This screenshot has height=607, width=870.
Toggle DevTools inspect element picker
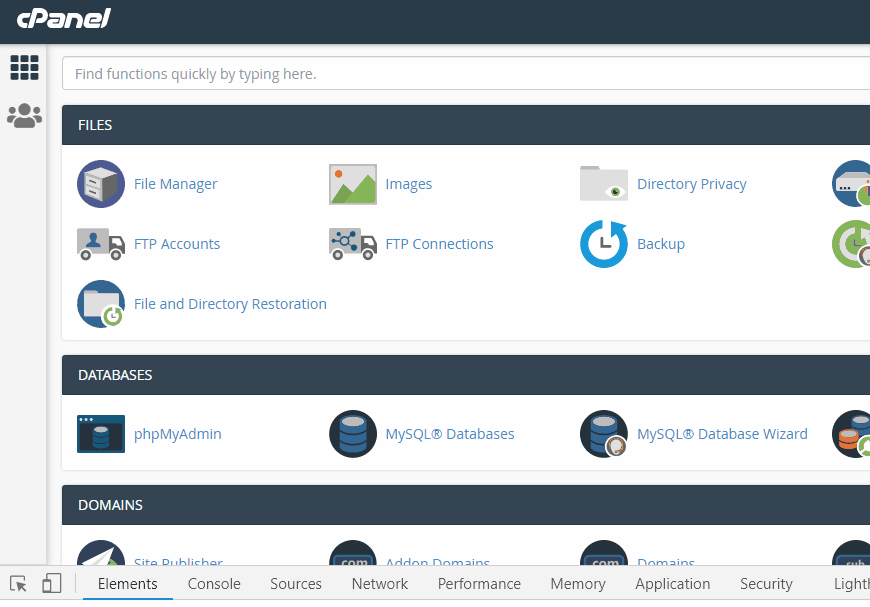click(18, 584)
